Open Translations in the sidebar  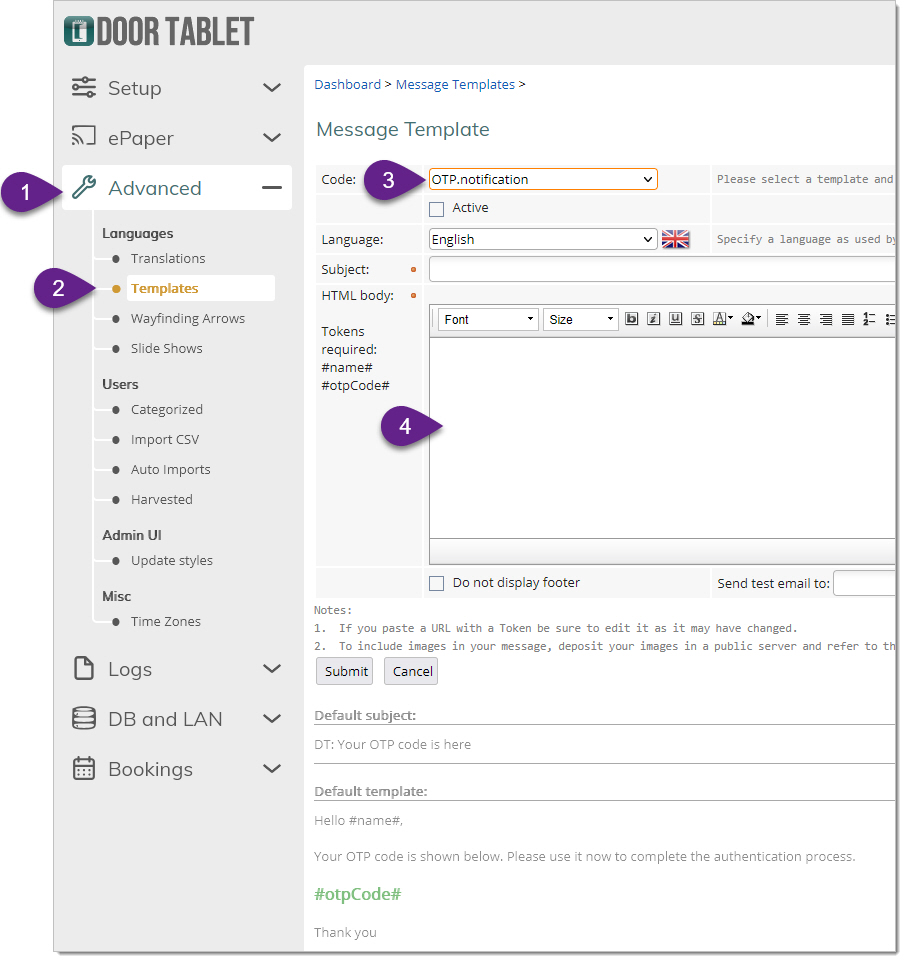tap(167, 258)
